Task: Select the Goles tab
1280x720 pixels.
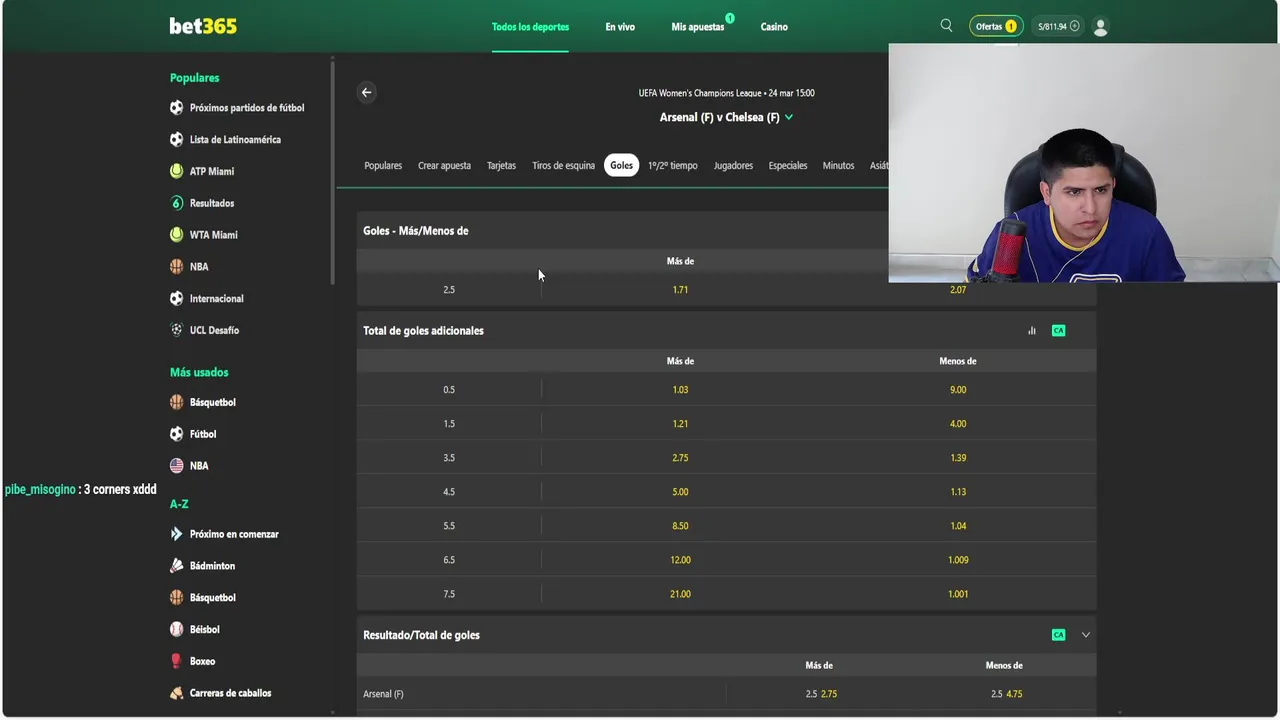Action: [x=622, y=166]
